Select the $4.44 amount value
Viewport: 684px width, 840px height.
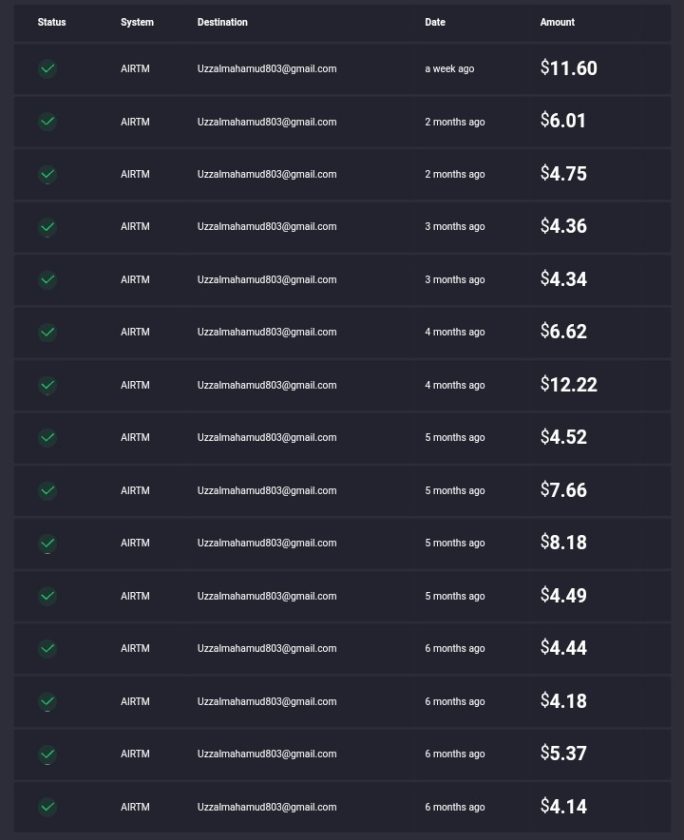point(563,648)
